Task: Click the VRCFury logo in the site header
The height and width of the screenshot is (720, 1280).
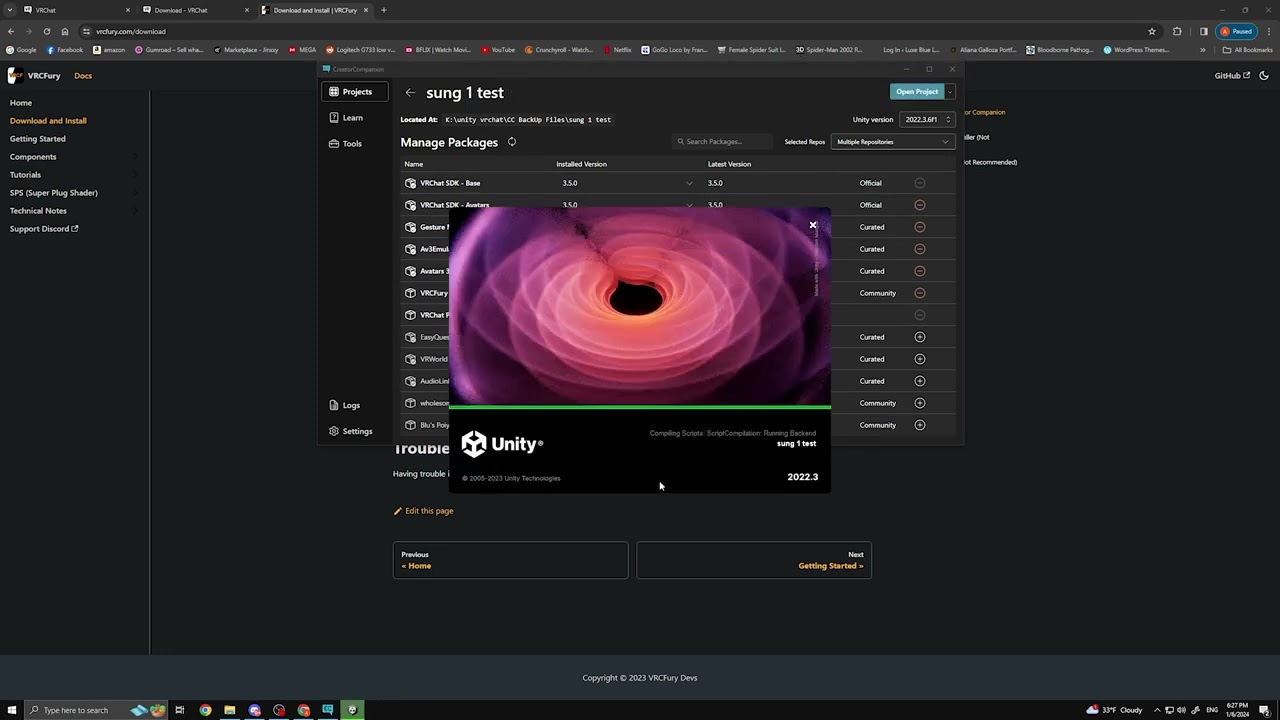Action: click(x=15, y=76)
